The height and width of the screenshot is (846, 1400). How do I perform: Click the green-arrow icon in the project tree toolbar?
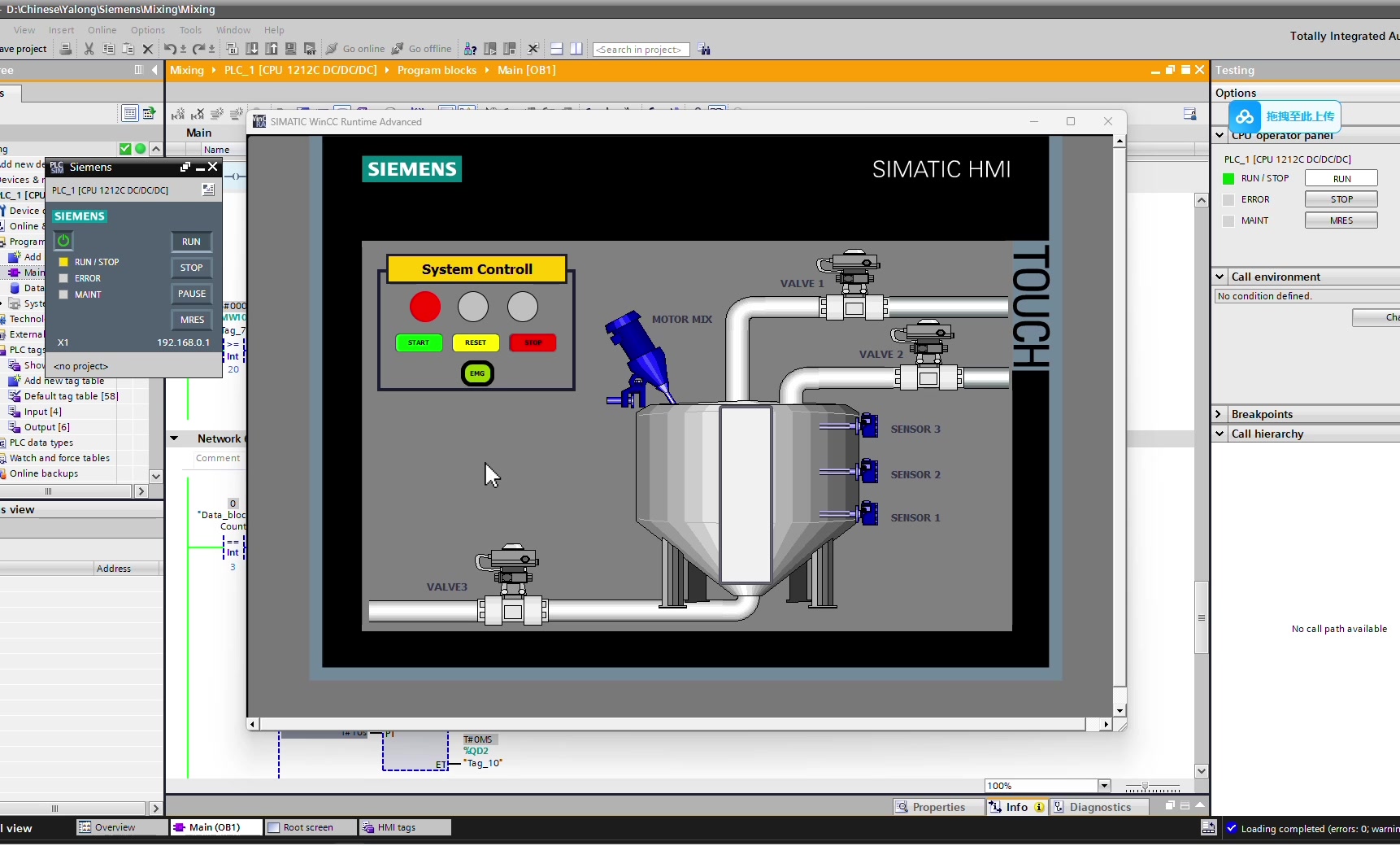coord(149,113)
